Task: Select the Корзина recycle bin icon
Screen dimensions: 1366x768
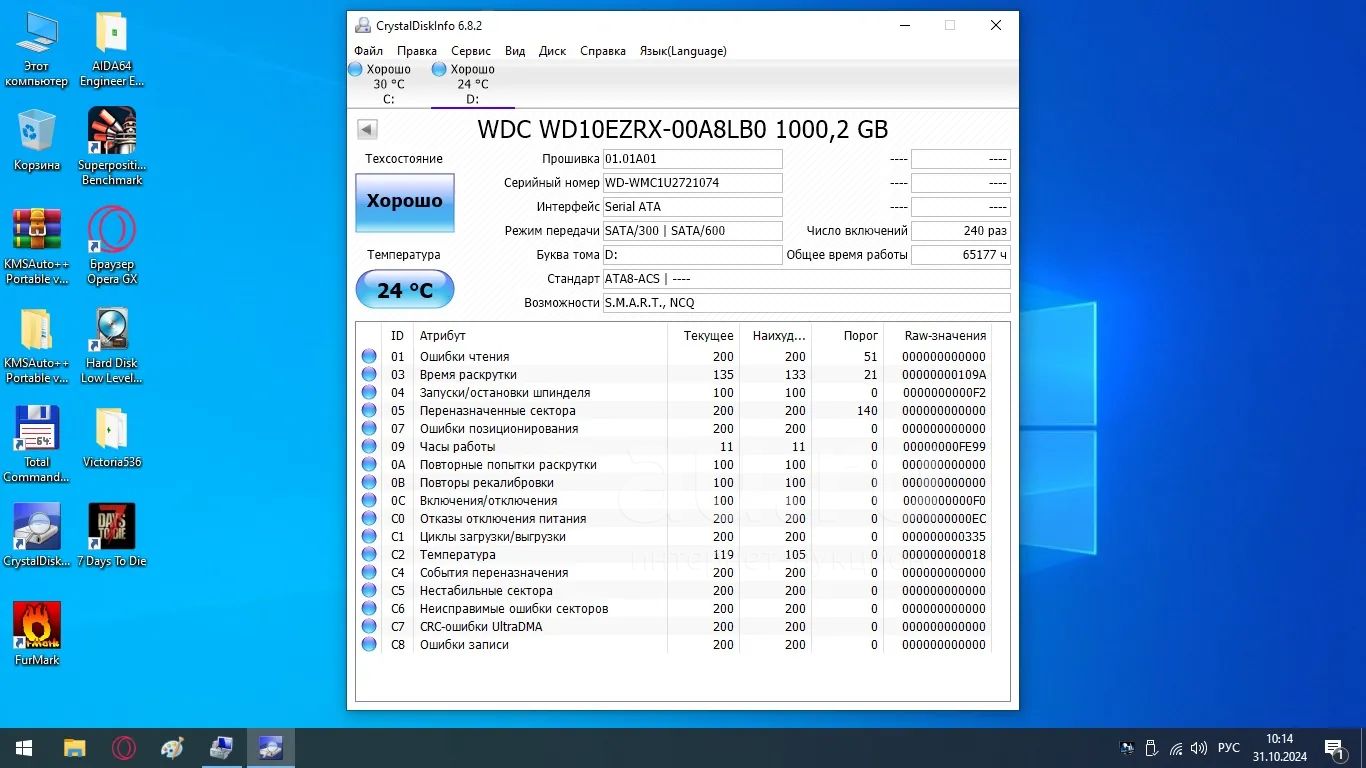Action: (37, 140)
